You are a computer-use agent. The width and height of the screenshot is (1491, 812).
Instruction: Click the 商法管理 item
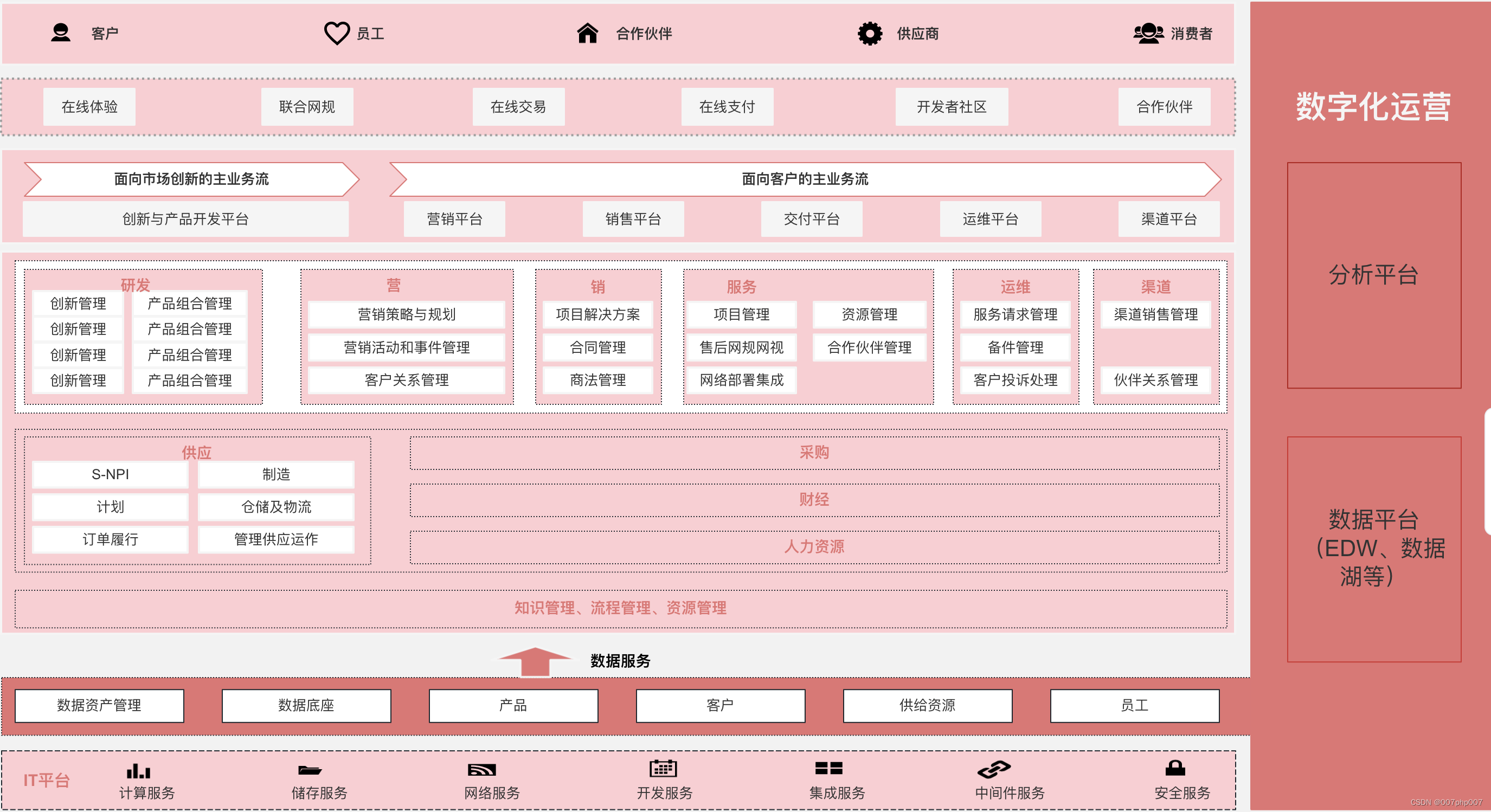coord(598,380)
